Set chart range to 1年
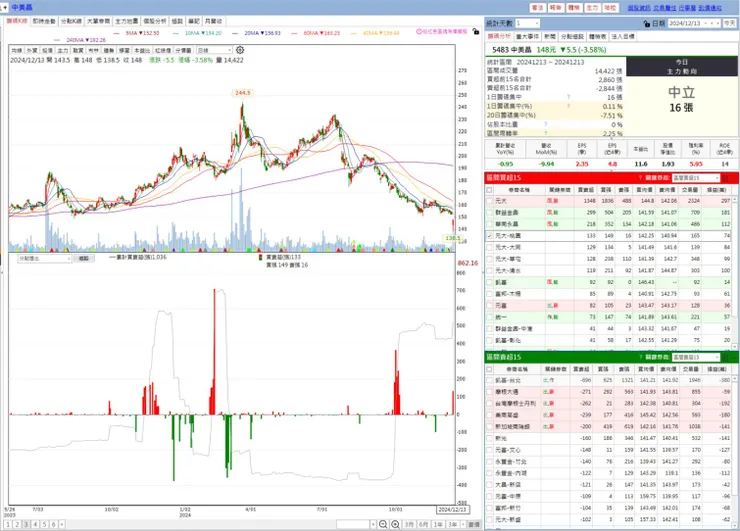 438,524
